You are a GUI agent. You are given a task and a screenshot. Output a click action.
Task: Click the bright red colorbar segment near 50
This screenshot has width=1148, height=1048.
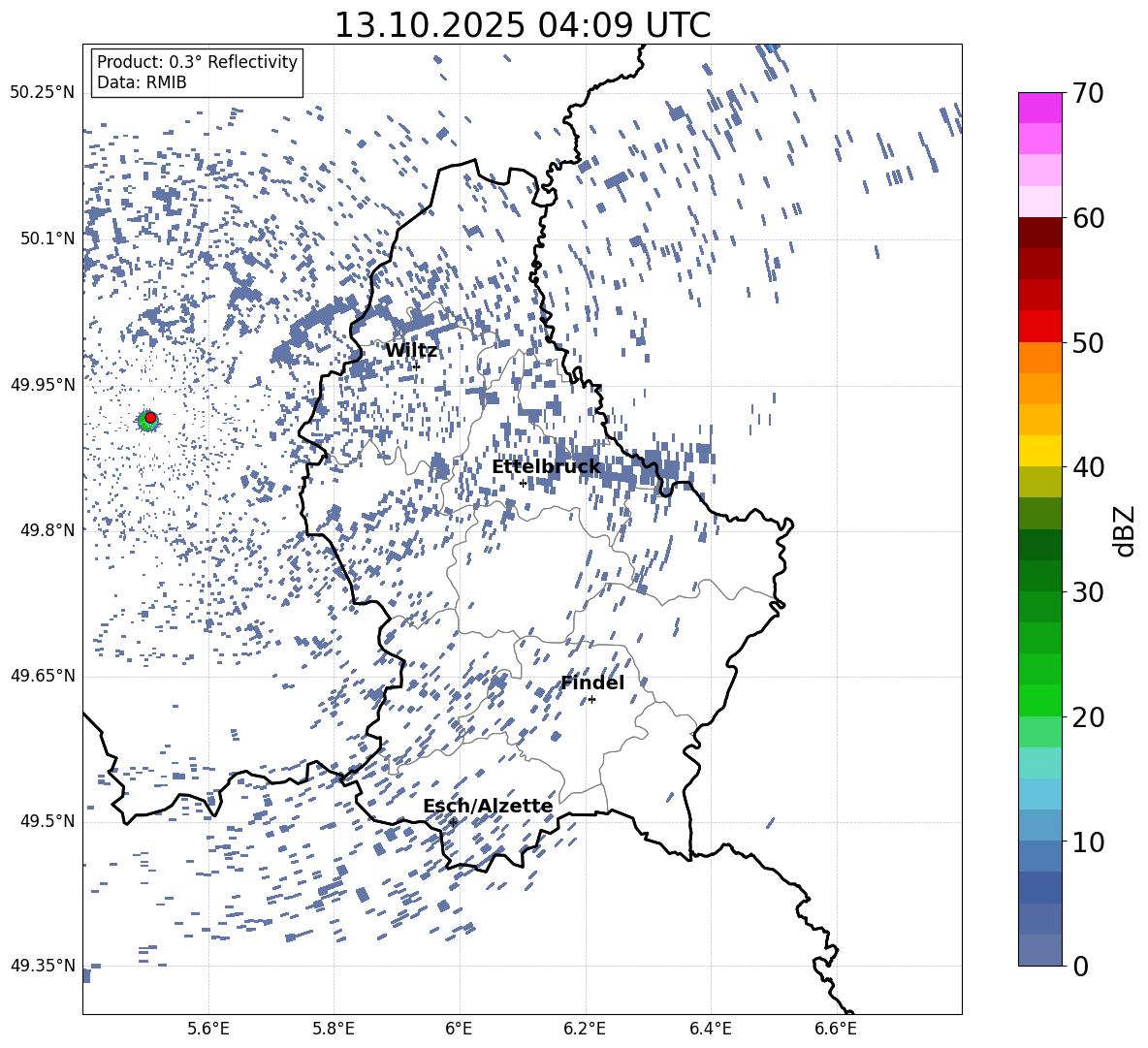1039,327
